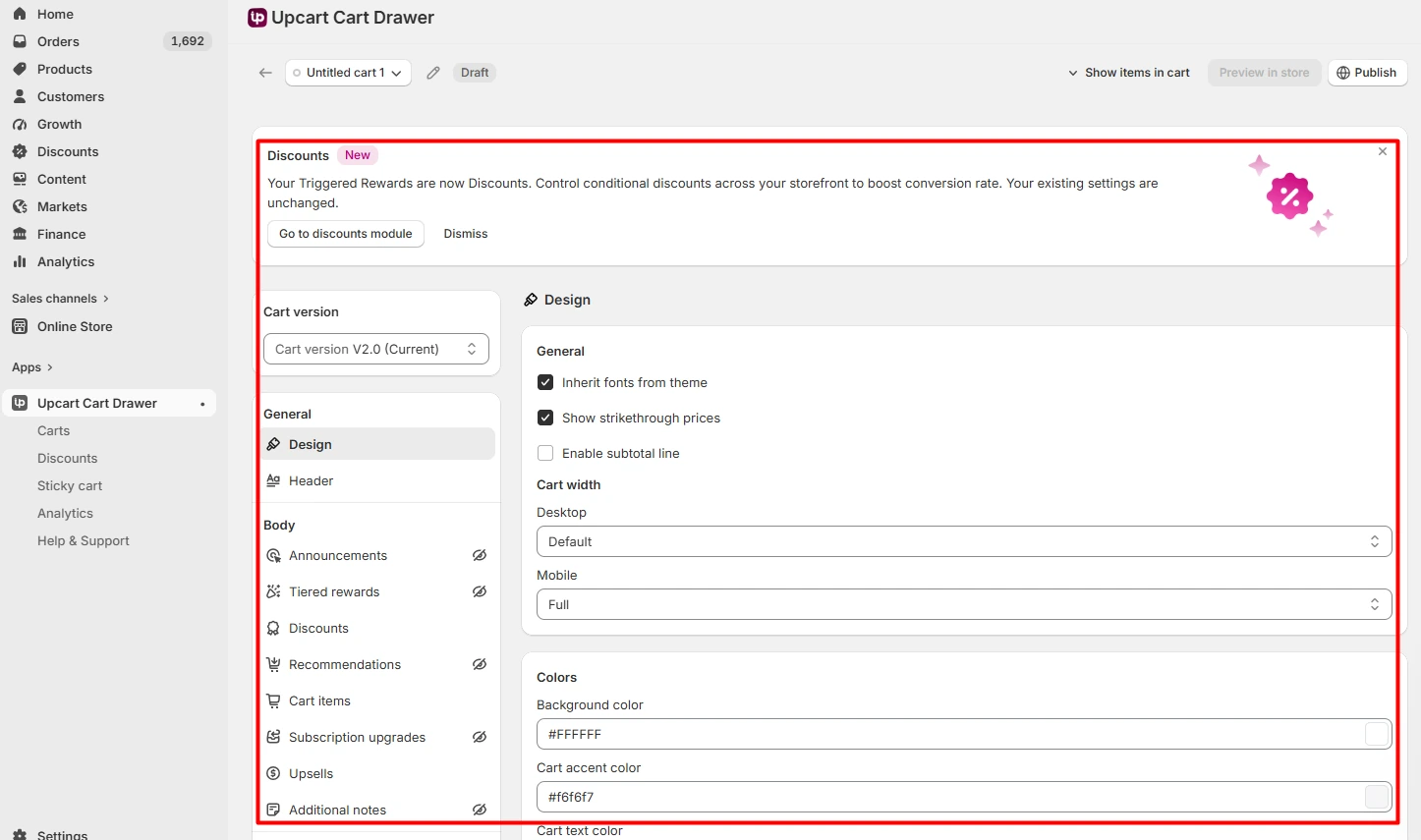Click the Orders inbox icon
Screen dimensions: 1421x840
pyautogui.click(x=20, y=41)
